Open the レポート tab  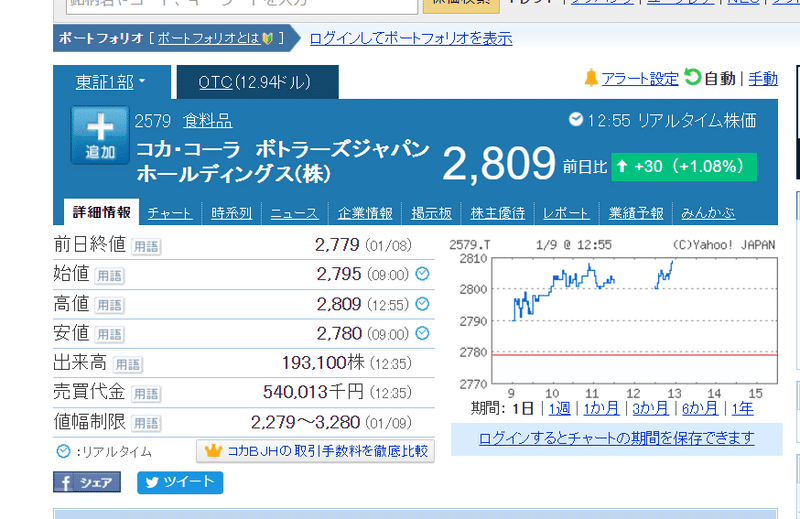566,213
